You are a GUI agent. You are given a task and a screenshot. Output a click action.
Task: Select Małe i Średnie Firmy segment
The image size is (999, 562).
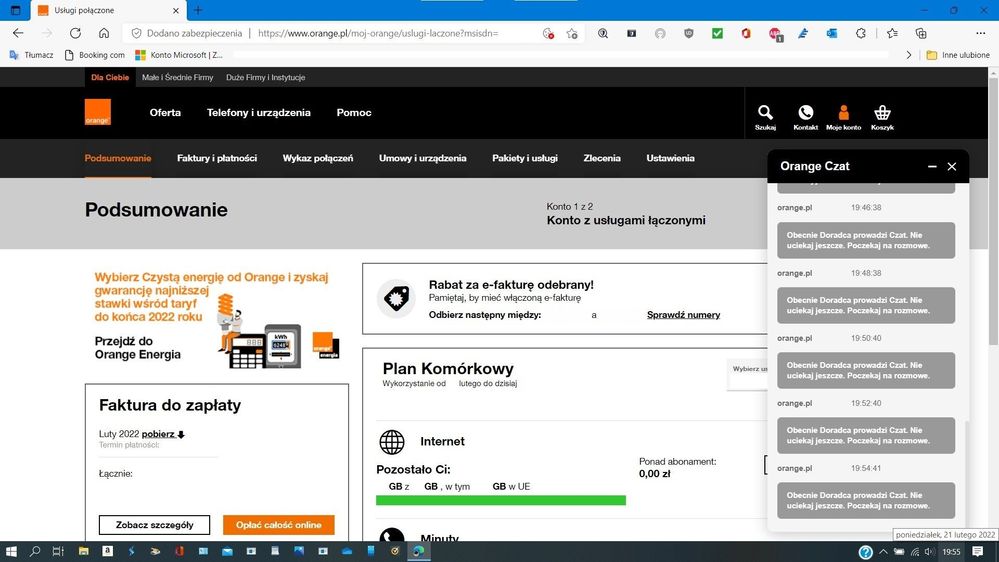click(178, 77)
